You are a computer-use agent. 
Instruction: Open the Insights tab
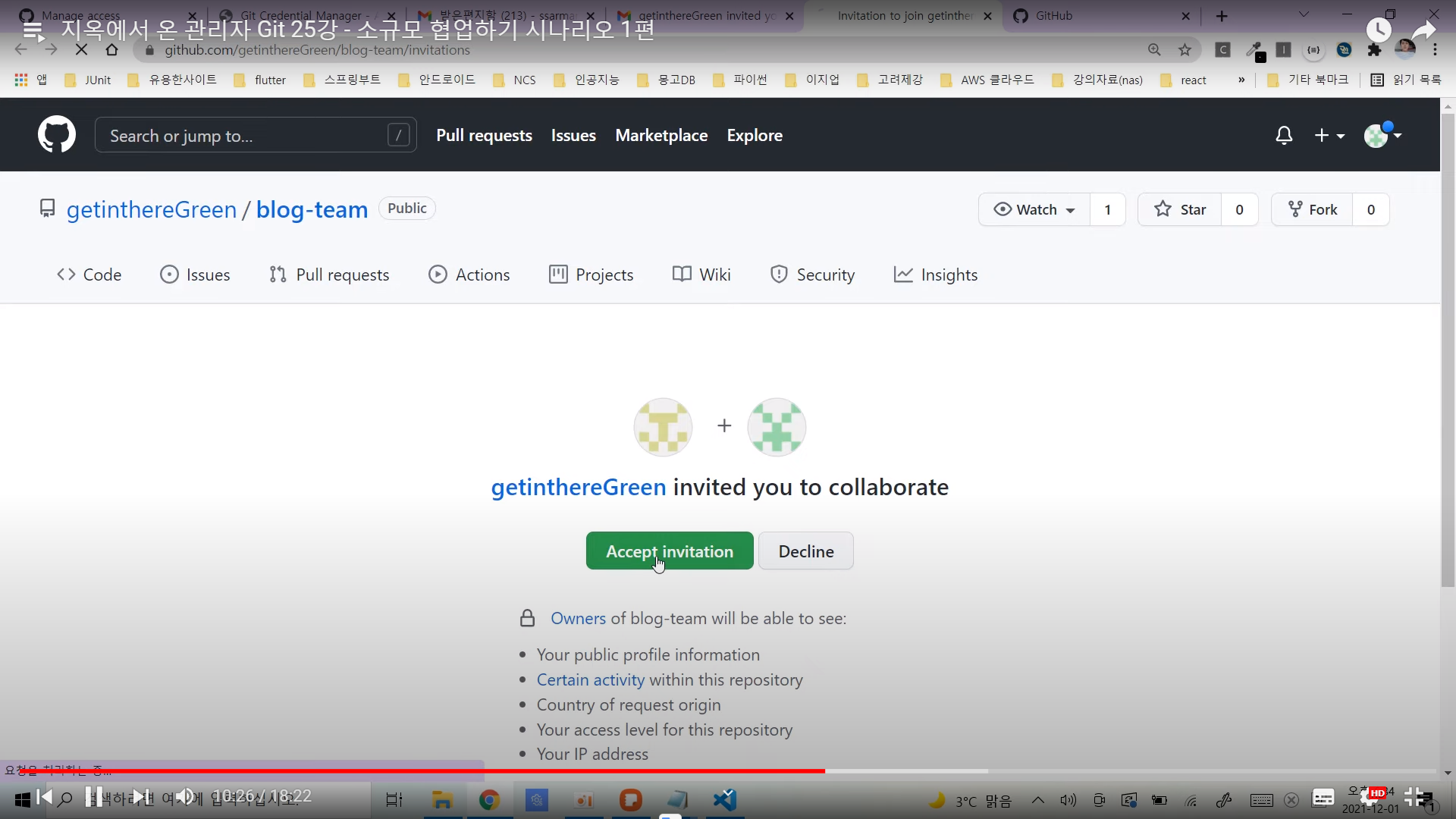point(936,275)
